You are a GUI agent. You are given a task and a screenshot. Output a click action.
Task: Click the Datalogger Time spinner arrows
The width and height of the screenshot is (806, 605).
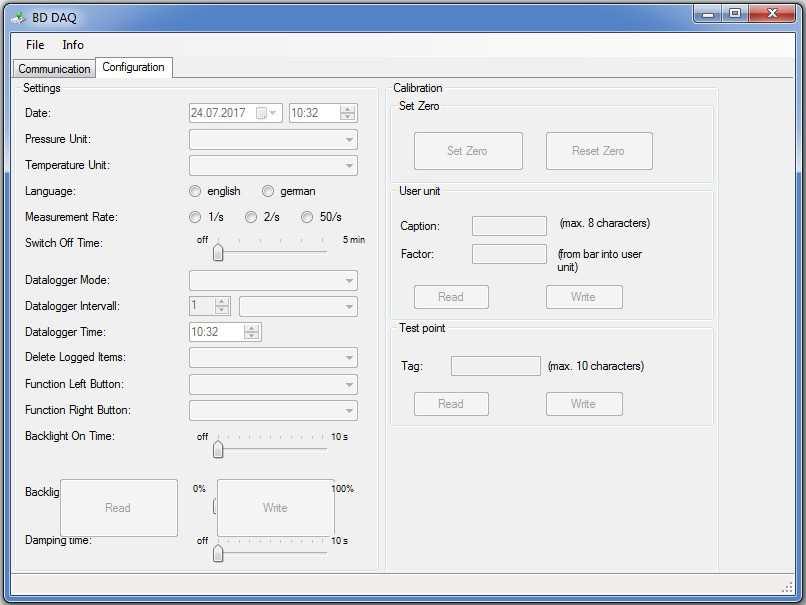pyautogui.click(x=251, y=332)
